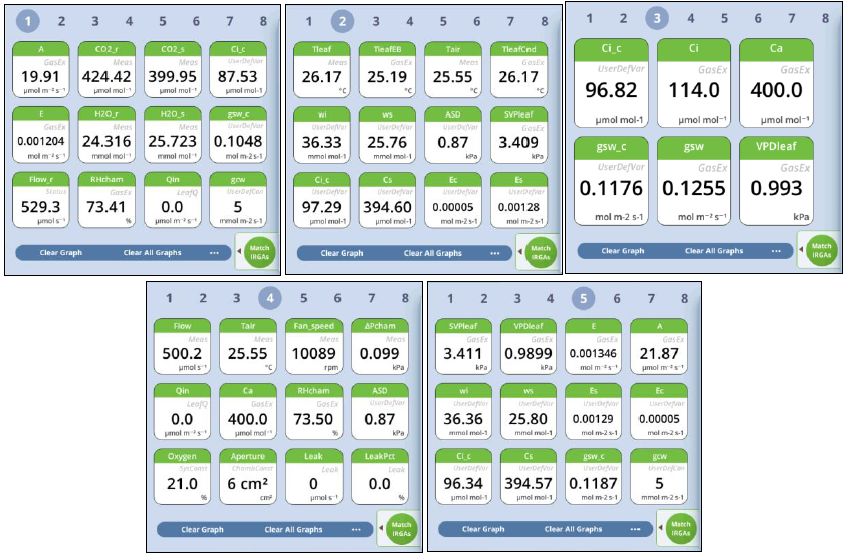Select the Ci_c tile reading 87.53
Viewport: 846px width, 555px height.
(x=238, y=70)
